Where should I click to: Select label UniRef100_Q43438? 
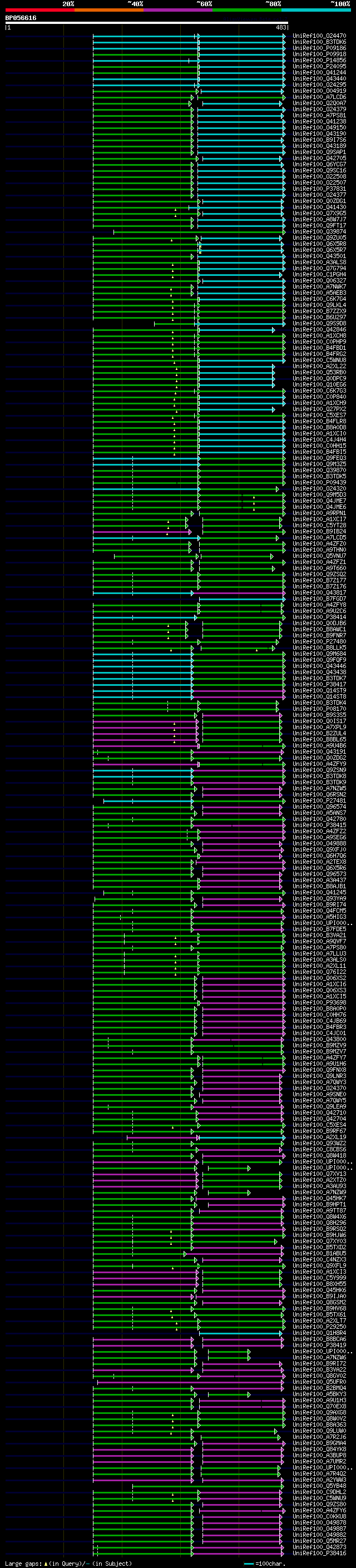pos(319,672)
